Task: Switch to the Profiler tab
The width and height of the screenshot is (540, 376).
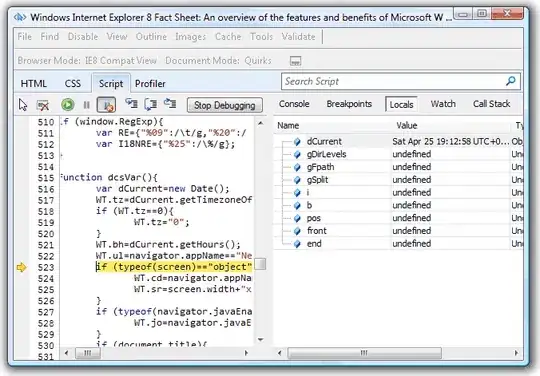Action: [150, 84]
